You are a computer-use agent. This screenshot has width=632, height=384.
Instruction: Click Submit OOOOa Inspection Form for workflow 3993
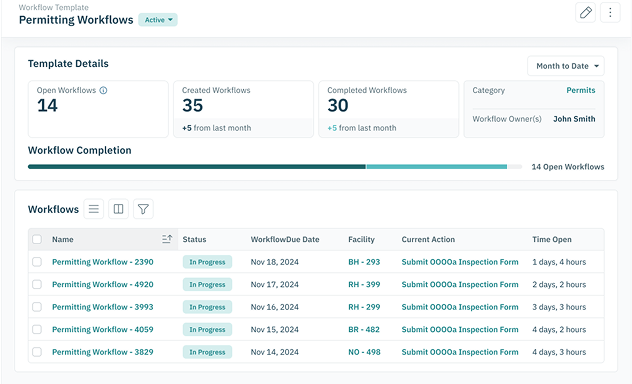click(x=460, y=307)
